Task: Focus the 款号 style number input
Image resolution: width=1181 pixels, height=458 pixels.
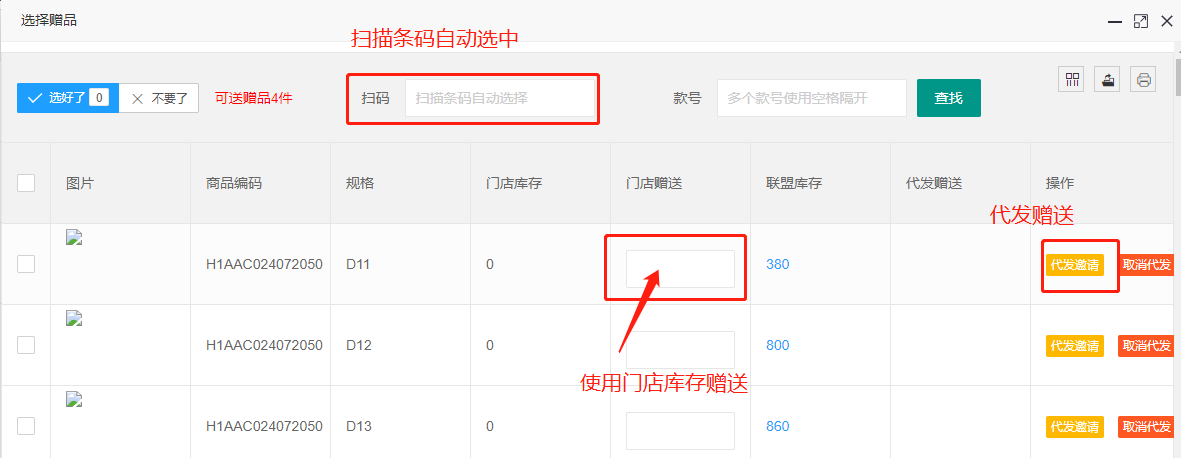Action: pyautogui.click(x=812, y=98)
